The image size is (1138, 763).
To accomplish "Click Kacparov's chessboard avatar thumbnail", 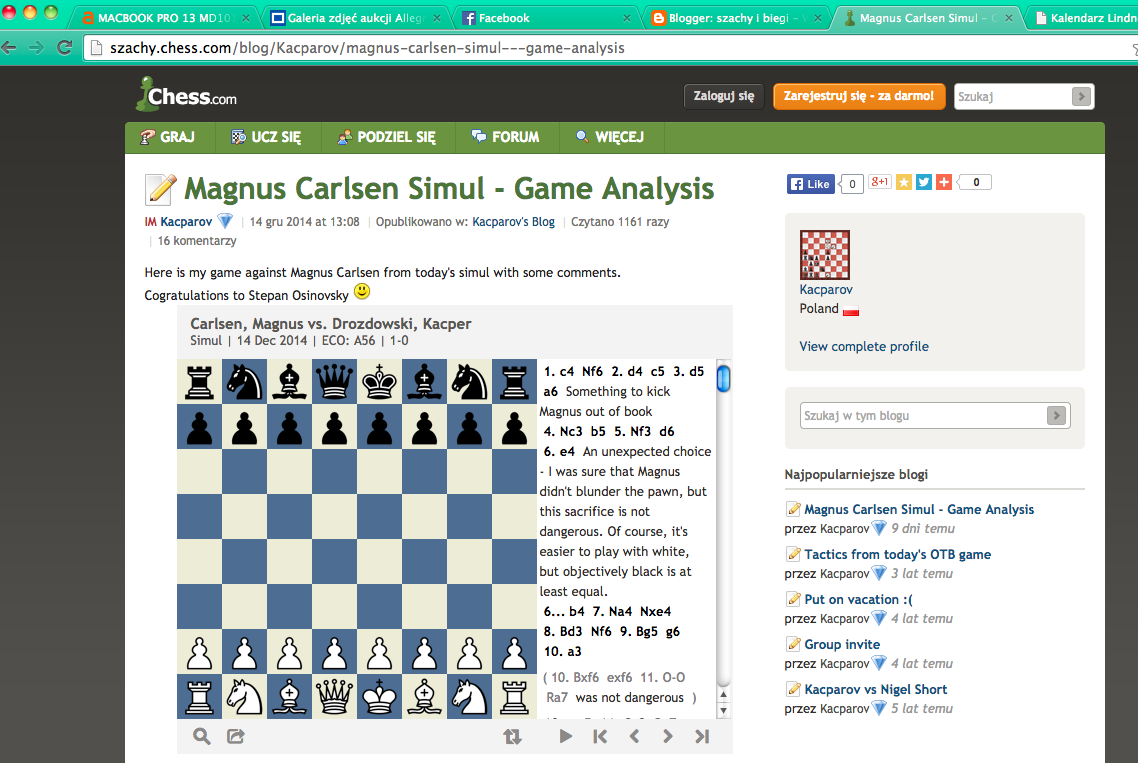I will (824, 255).
